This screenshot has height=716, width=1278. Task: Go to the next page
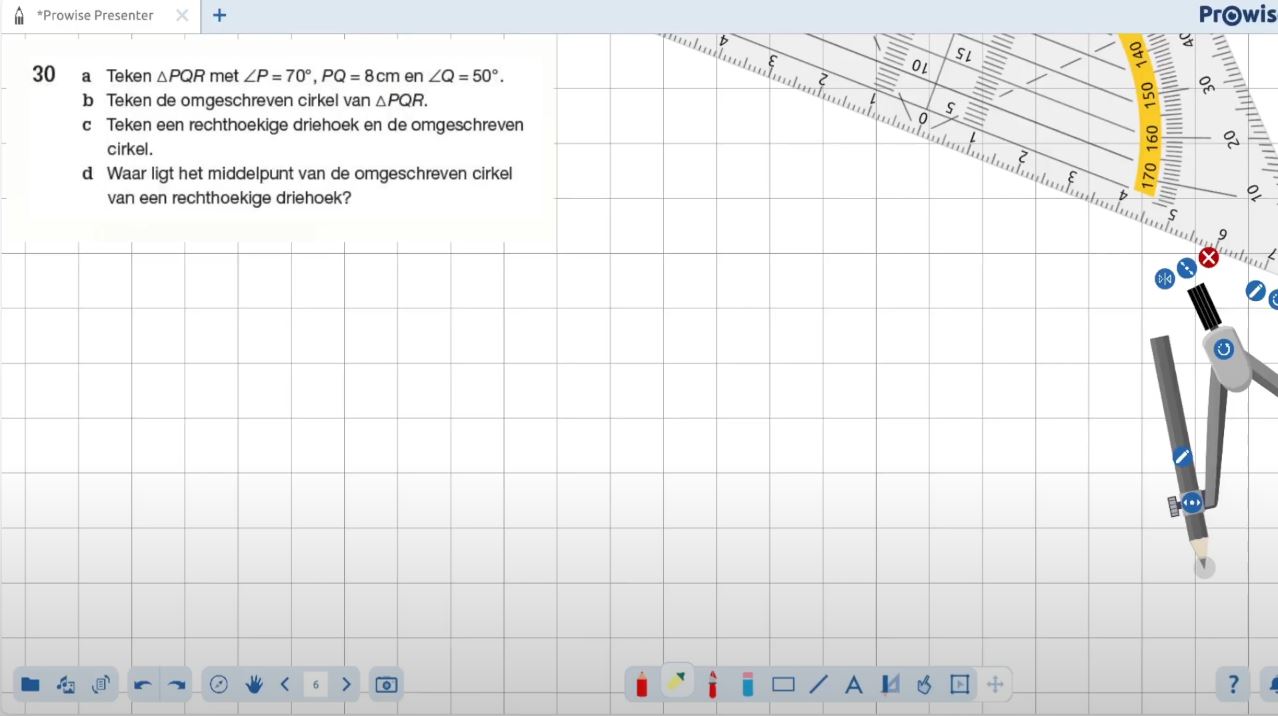pyautogui.click(x=346, y=685)
